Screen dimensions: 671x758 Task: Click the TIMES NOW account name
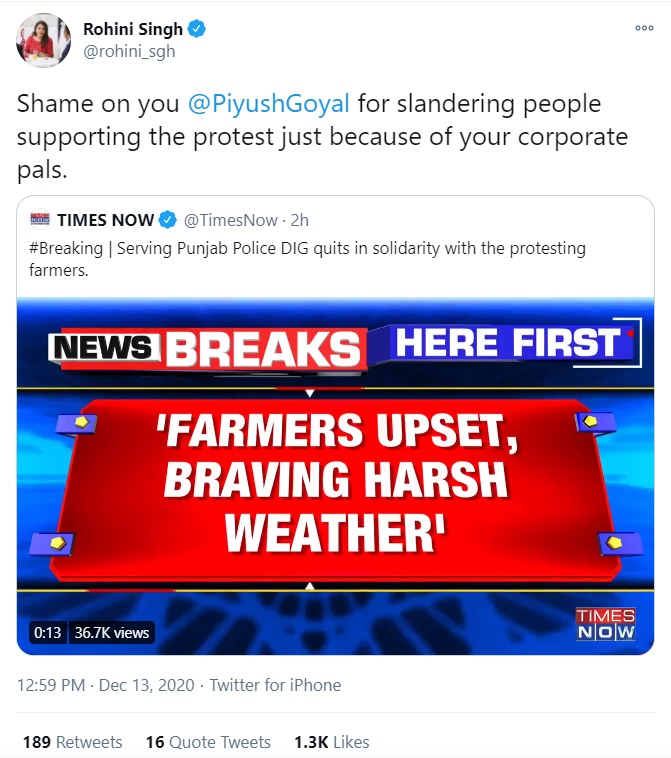(105, 220)
